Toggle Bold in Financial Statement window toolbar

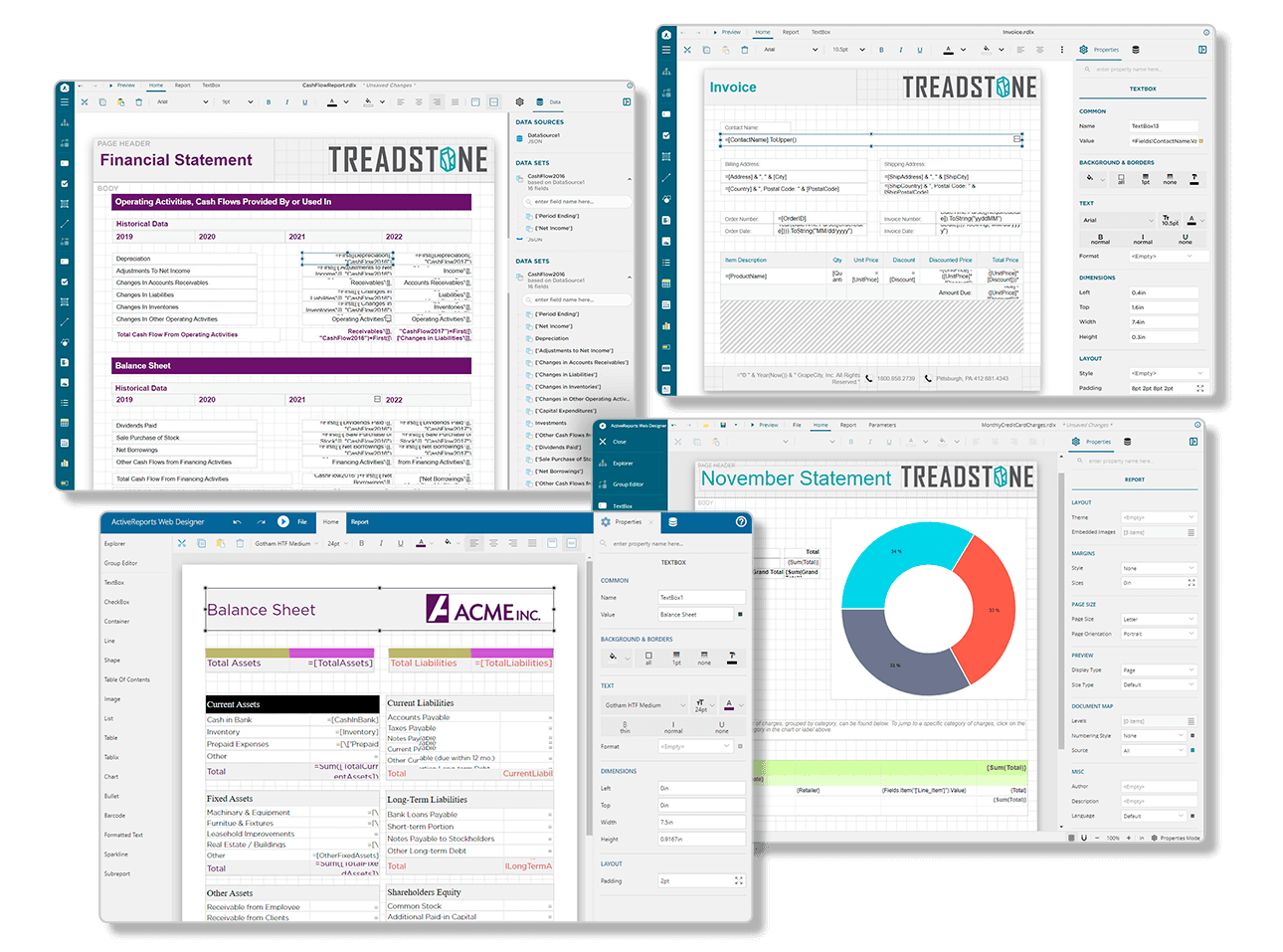pos(269,101)
